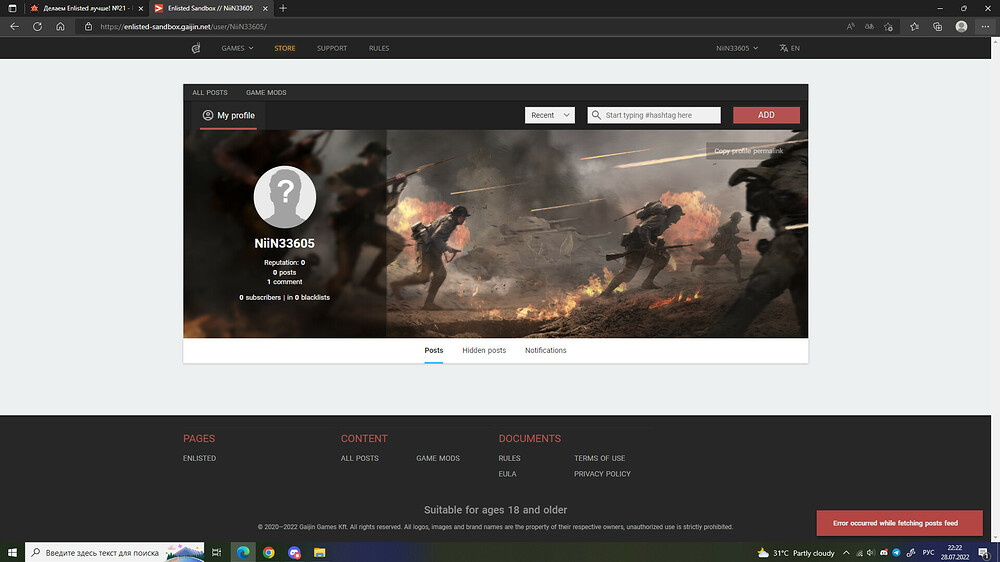Click the browser Home icon

click(60, 27)
